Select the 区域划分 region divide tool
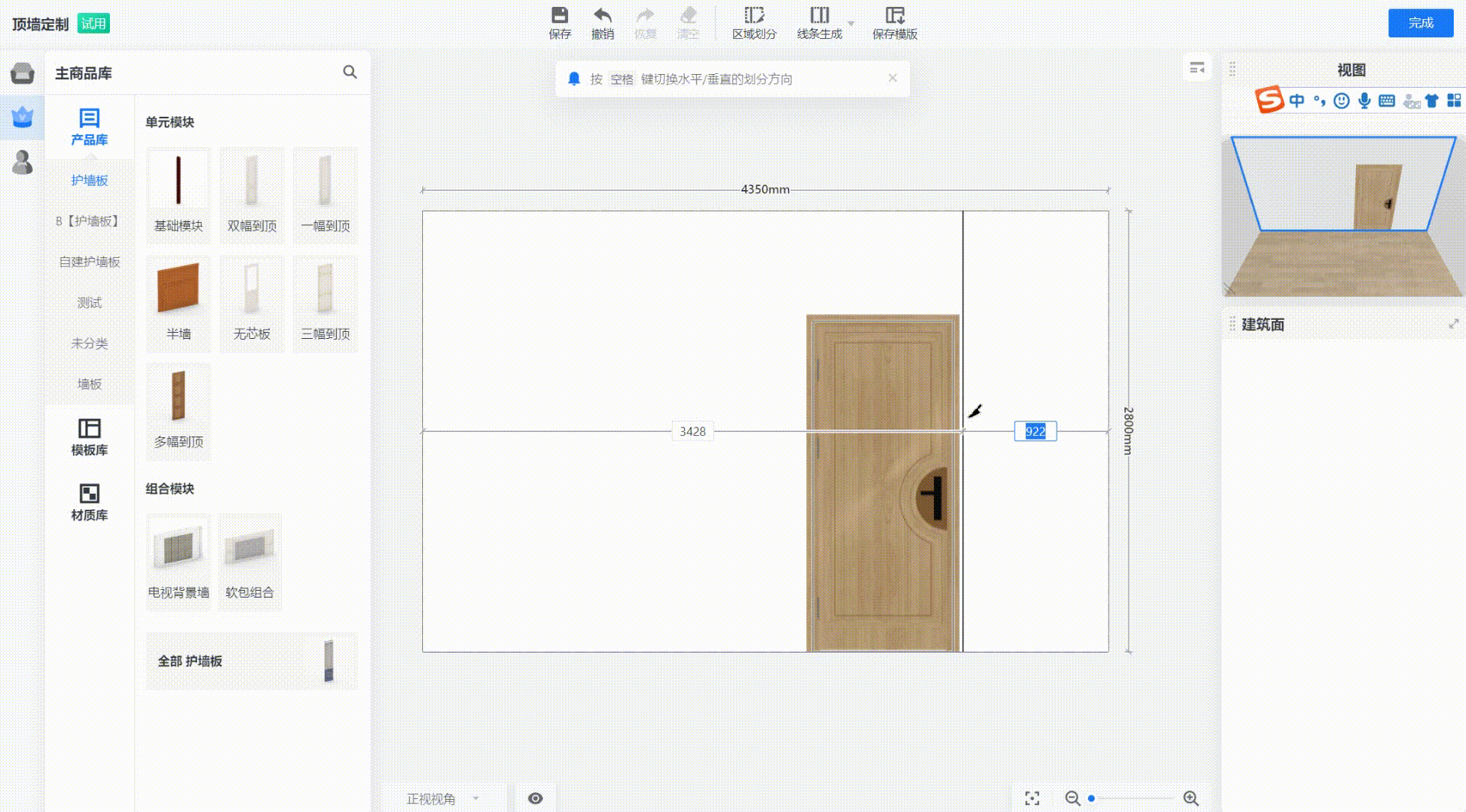 coord(754,23)
